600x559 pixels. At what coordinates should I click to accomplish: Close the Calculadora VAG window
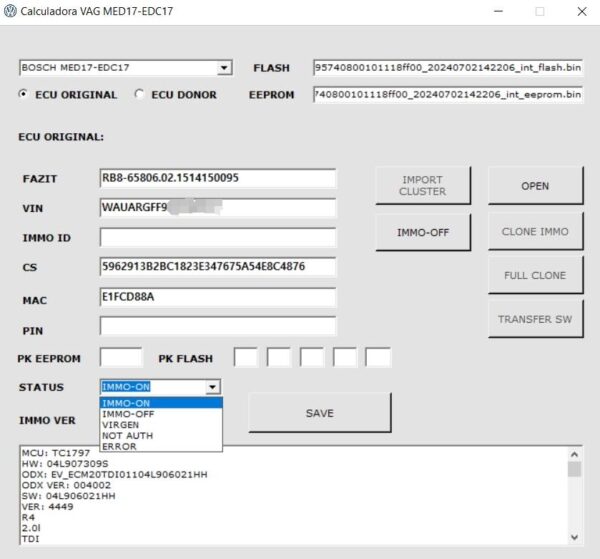click(x=582, y=11)
